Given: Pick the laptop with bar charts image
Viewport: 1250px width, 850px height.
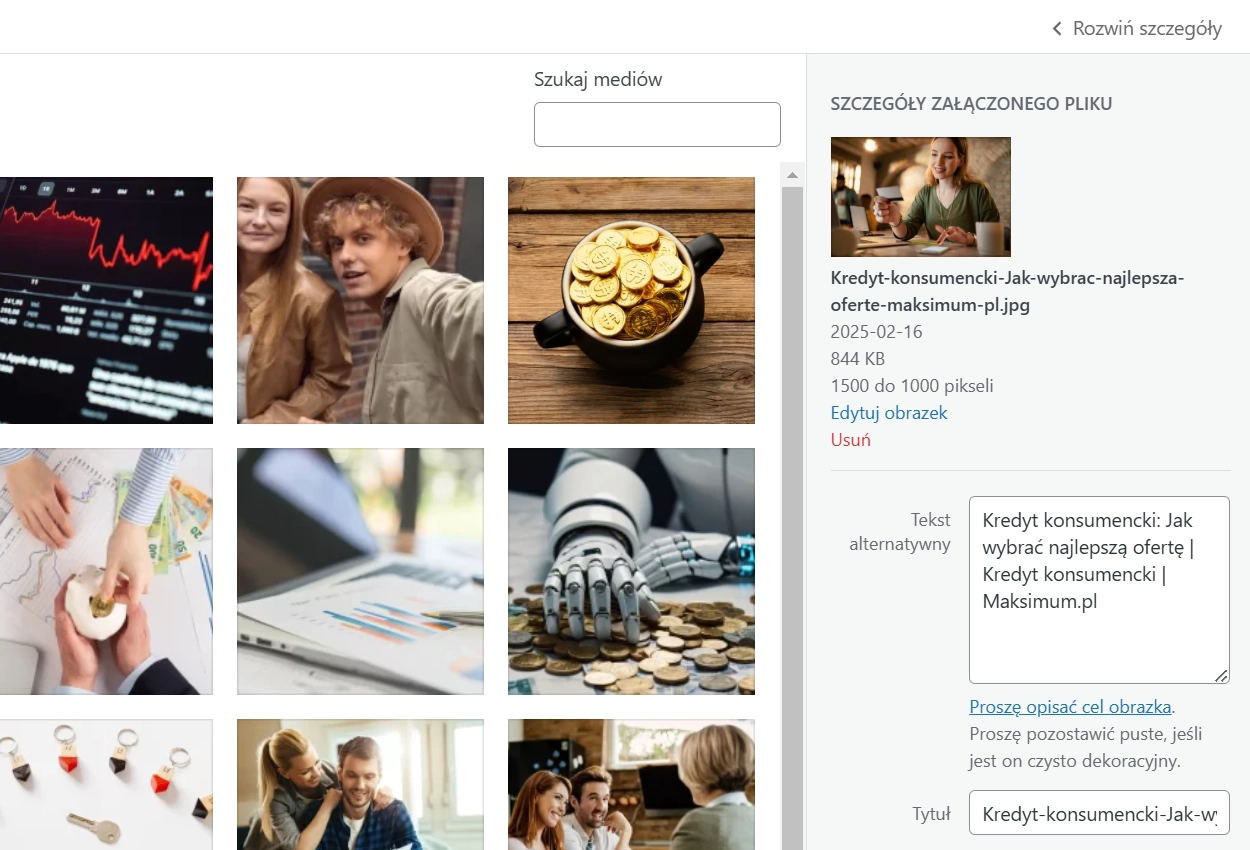Looking at the screenshot, I should (360, 571).
